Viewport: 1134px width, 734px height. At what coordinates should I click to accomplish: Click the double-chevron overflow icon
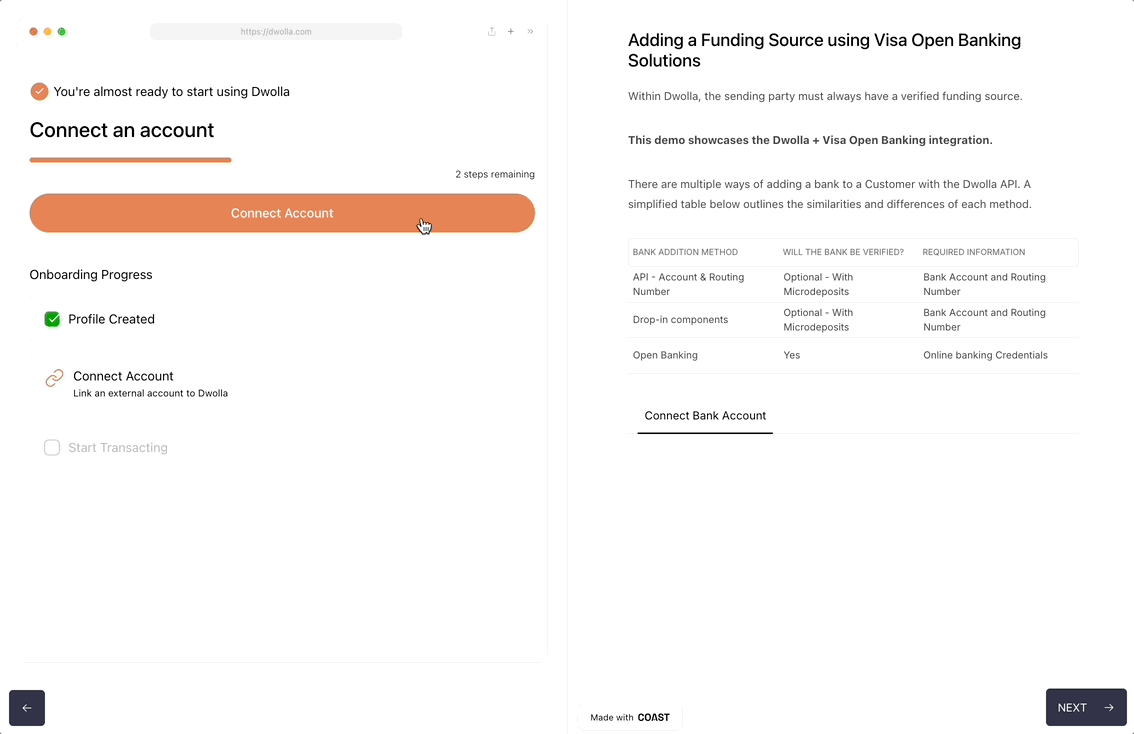[530, 31]
